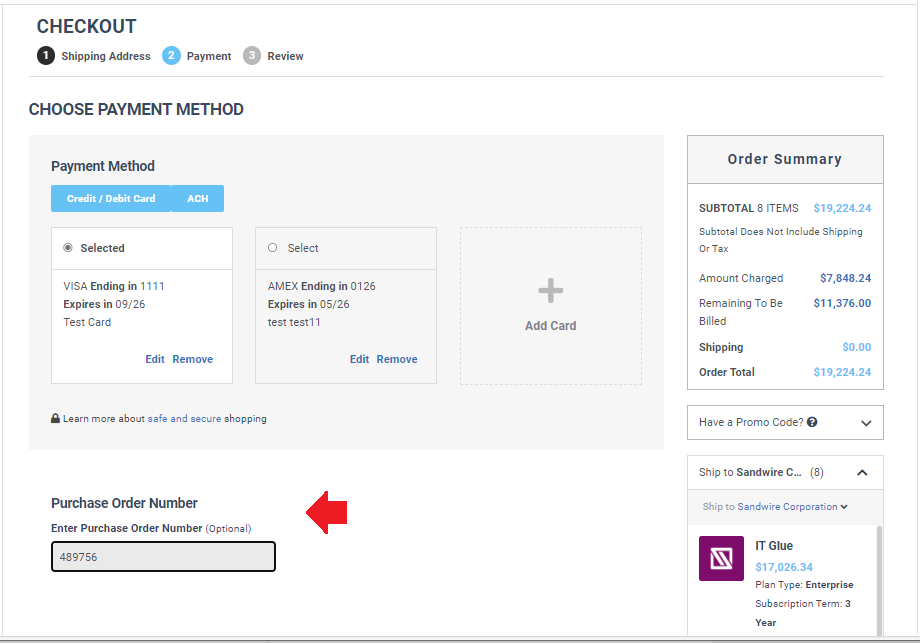
Task: Switch to ACH payment tab
Action: (198, 199)
